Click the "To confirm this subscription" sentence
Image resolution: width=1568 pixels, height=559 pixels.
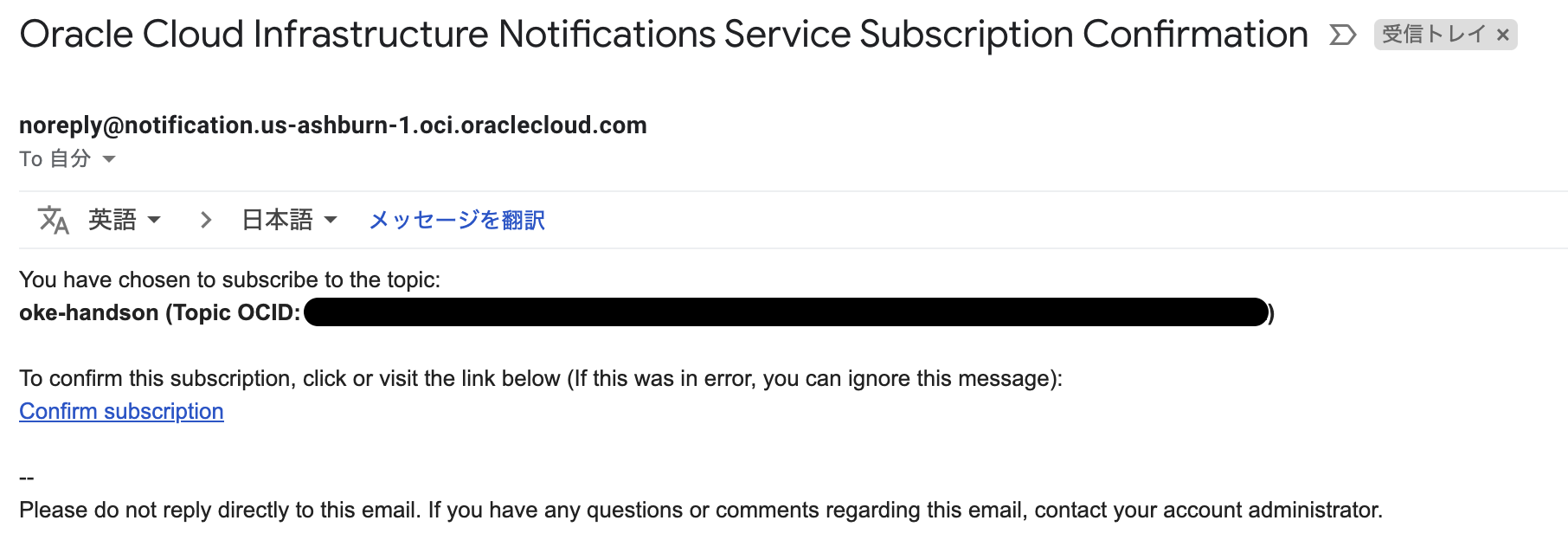point(540,378)
